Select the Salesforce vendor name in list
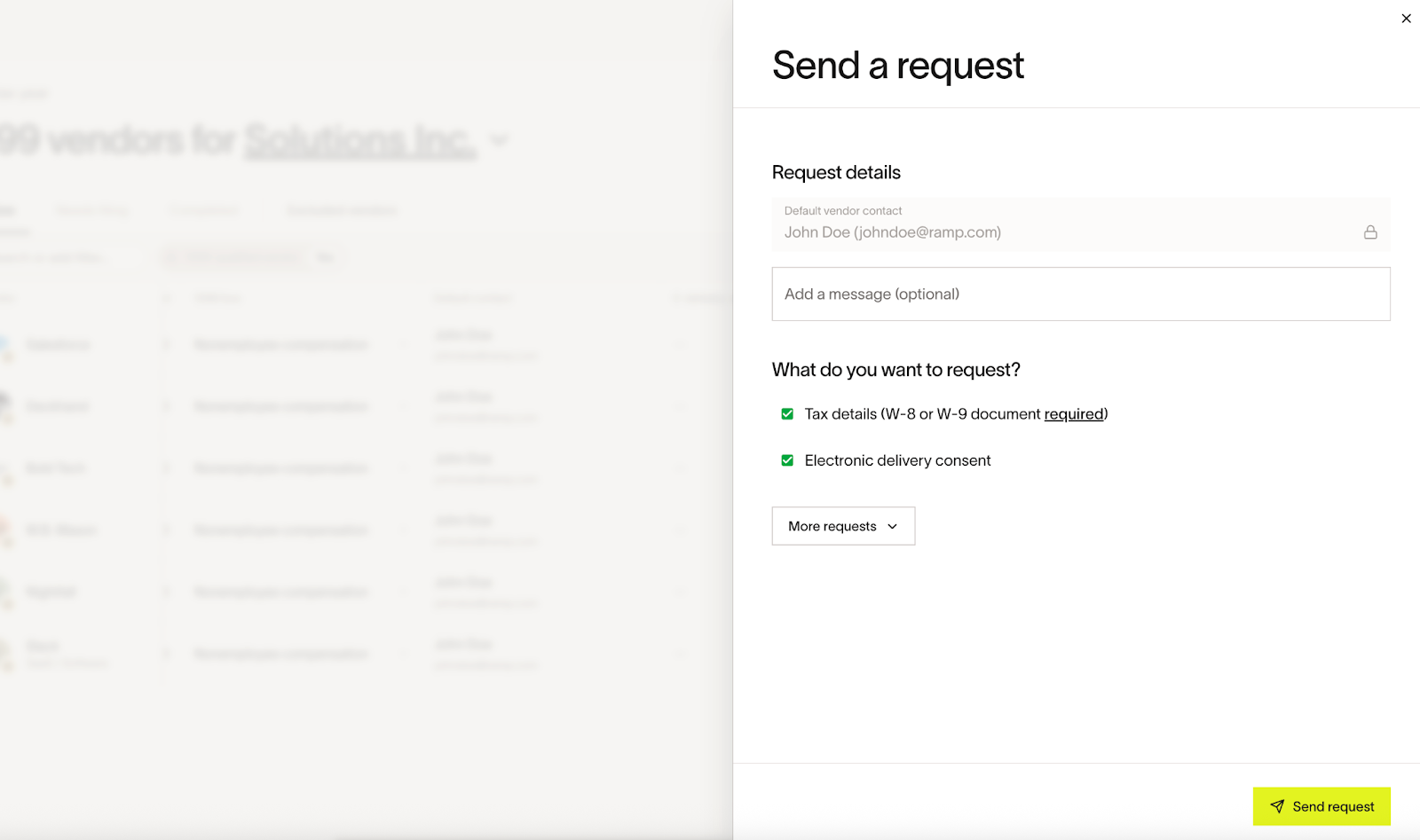 pyautogui.click(x=58, y=345)
